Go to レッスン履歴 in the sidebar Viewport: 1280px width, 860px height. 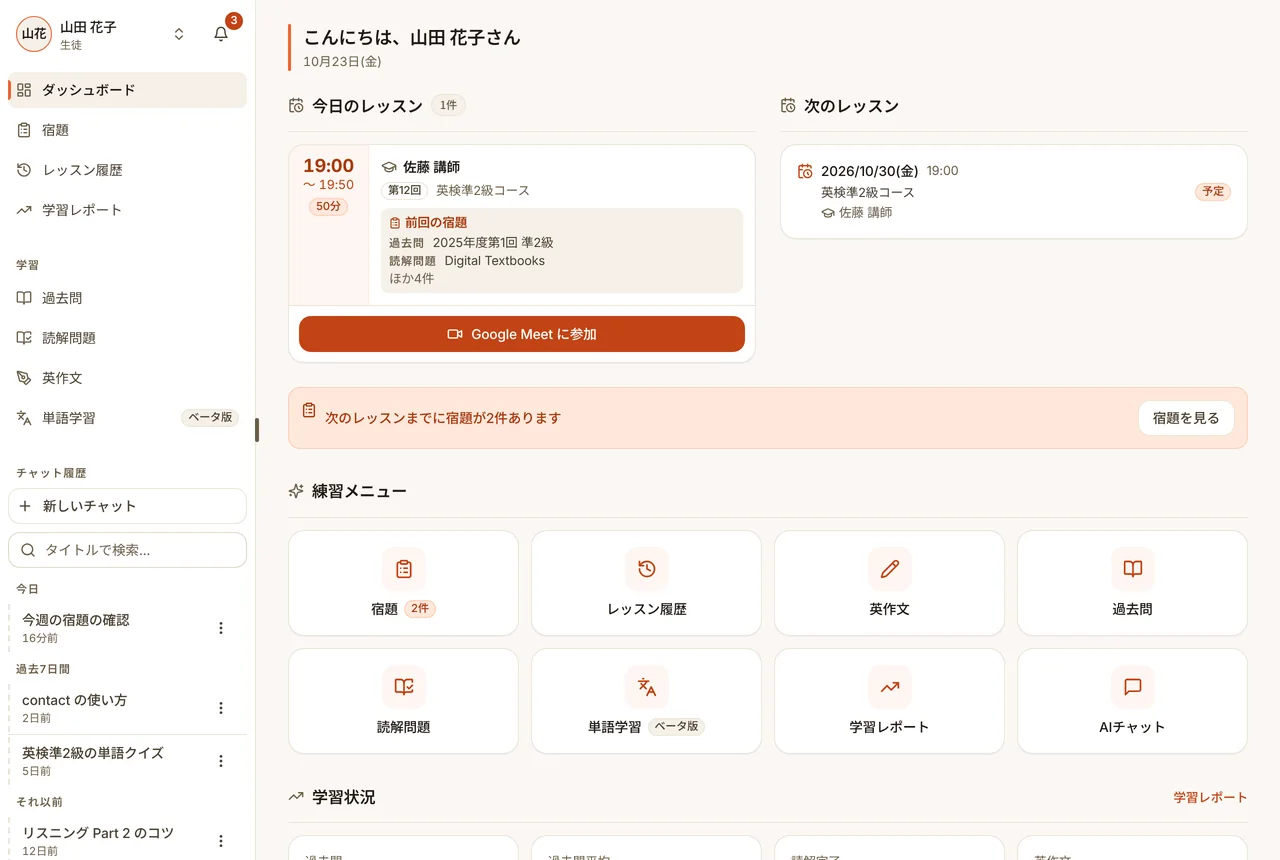coord(127,170)
